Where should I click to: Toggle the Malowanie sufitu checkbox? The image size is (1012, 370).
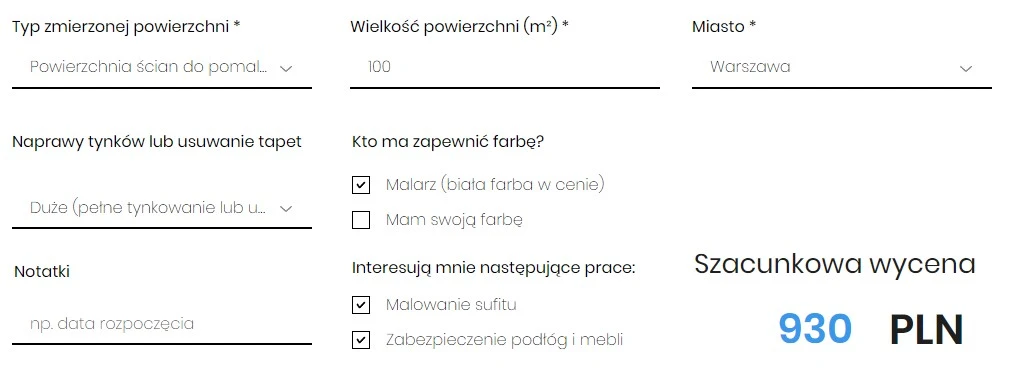(361, 305)
